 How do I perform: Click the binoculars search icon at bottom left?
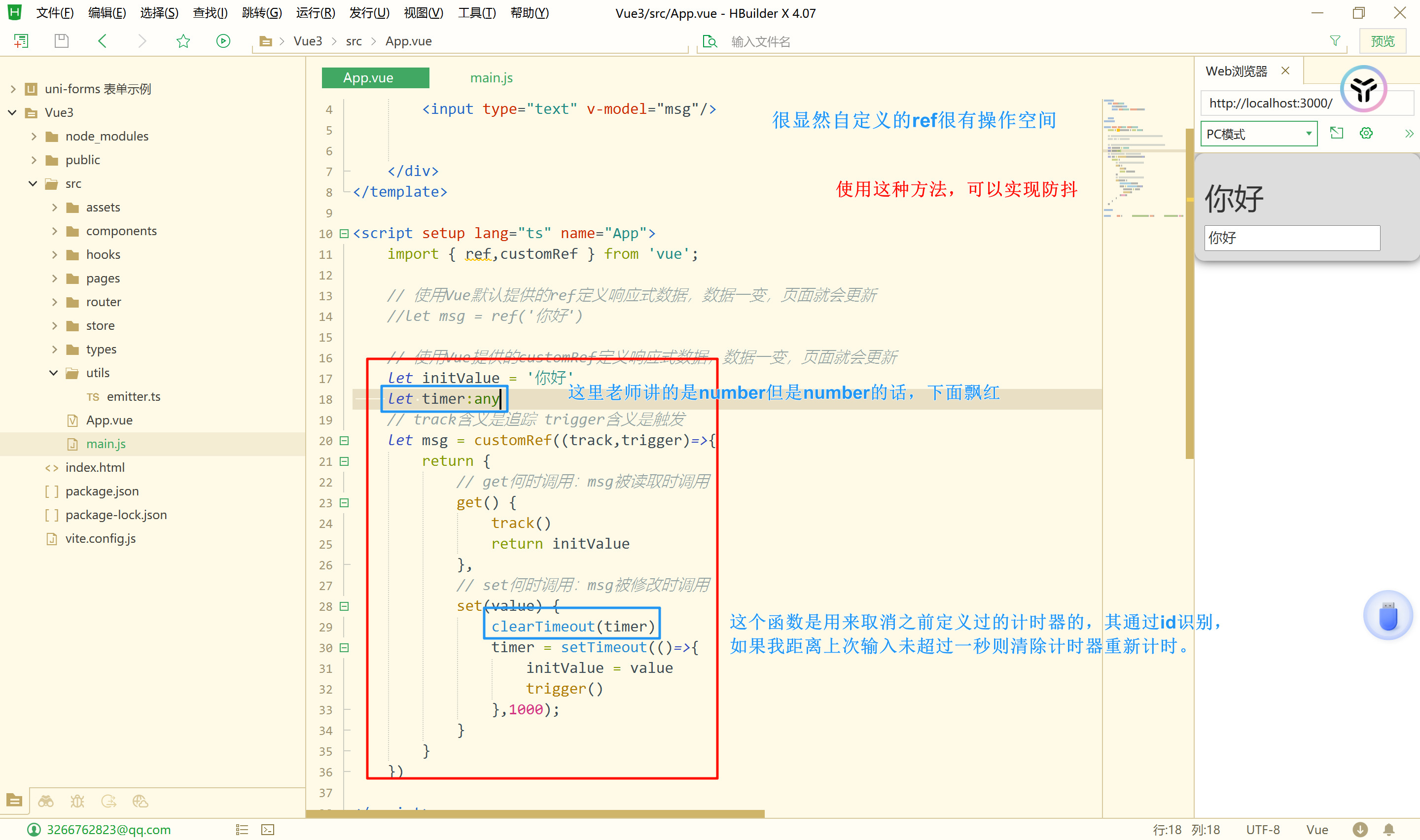point(46,801)
